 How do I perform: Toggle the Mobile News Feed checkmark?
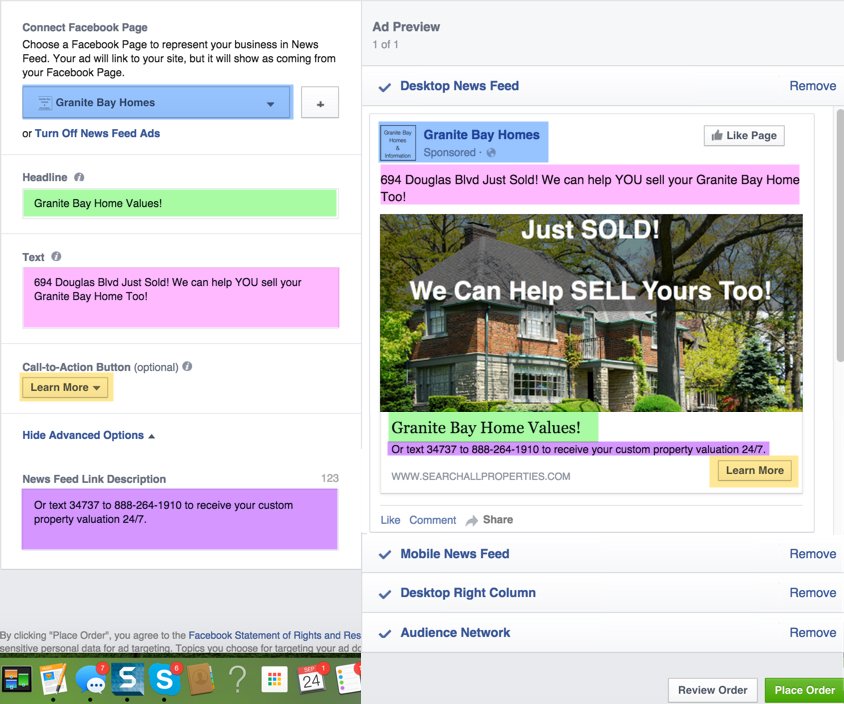pos(384,554)
